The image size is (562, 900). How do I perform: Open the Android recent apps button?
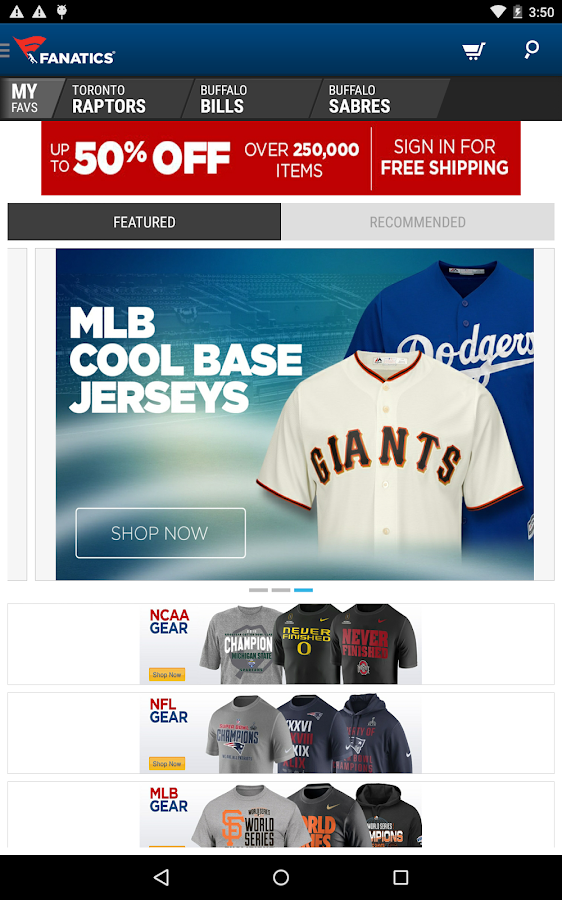tap(400, 876)
